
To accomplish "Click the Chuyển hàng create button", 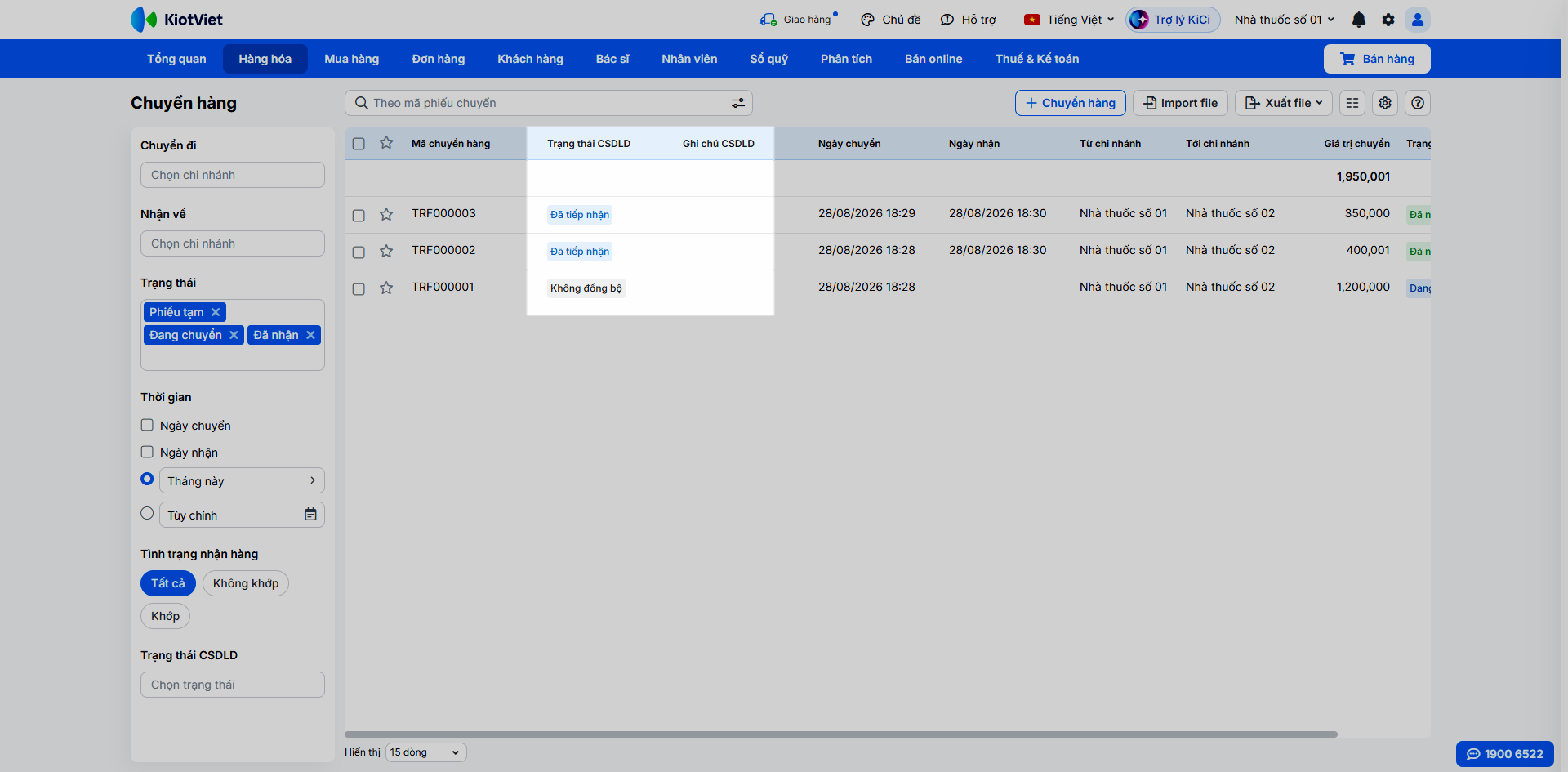I will click(x=1071, y=103).
